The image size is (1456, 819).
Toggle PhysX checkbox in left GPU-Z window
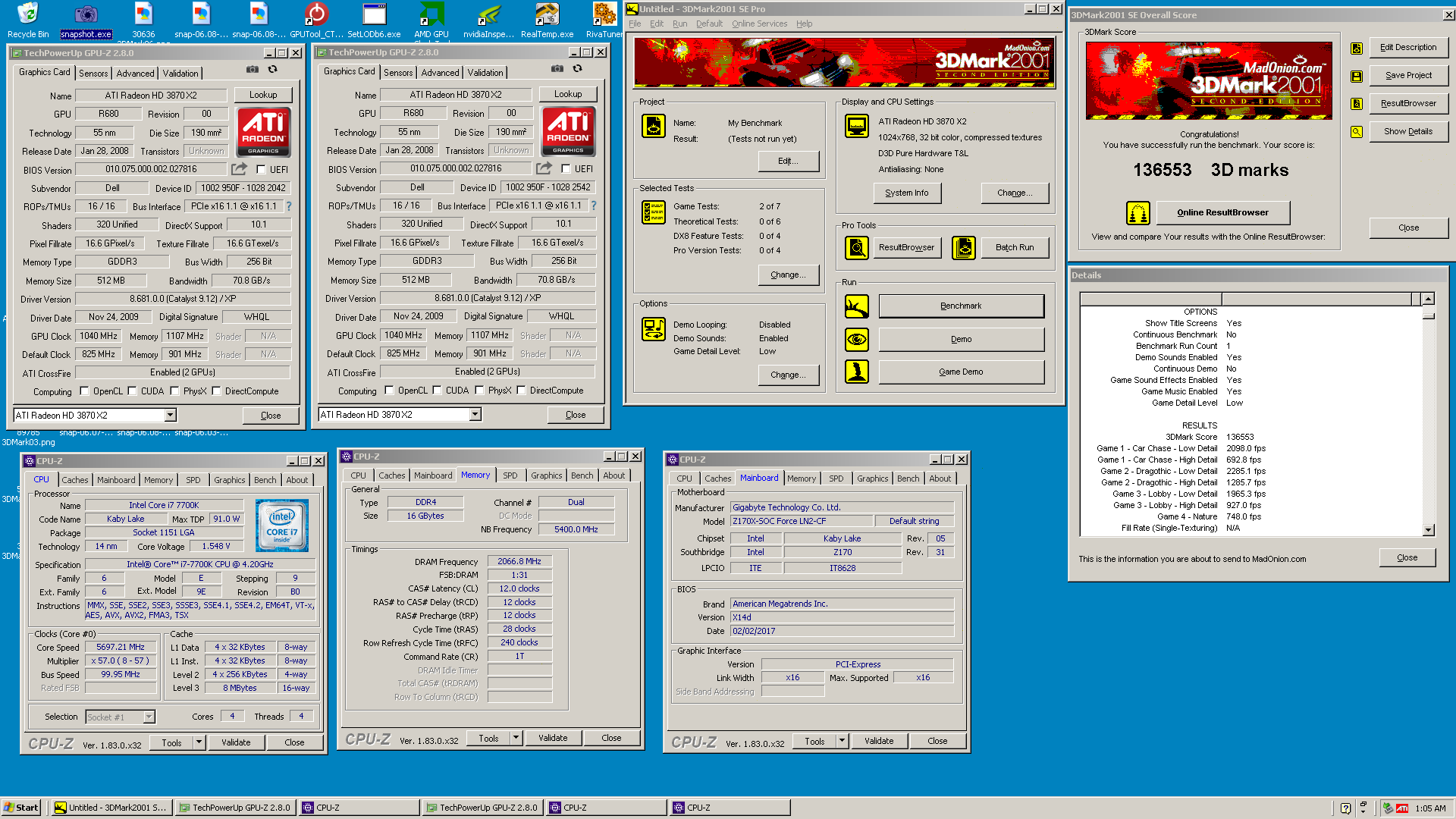click(174, 391)
